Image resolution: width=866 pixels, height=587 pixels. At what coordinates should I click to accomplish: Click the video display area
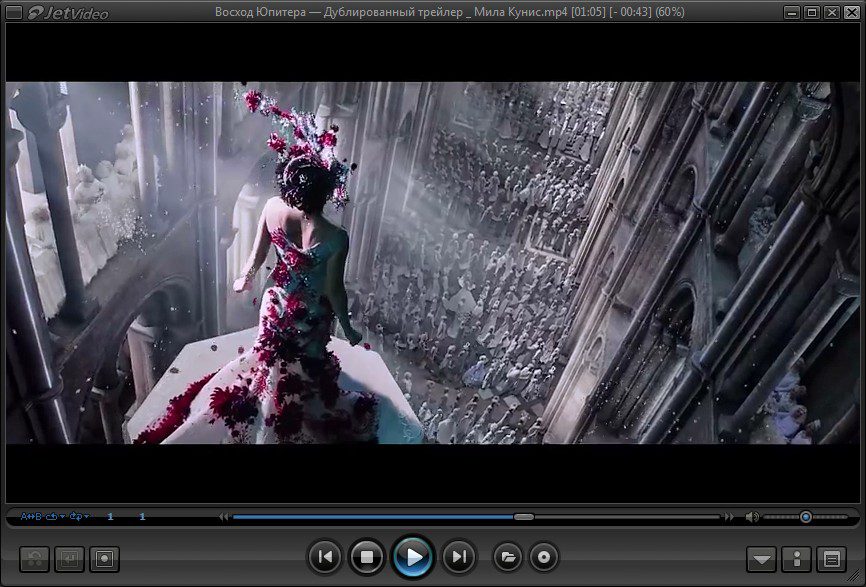click(433, 263)
